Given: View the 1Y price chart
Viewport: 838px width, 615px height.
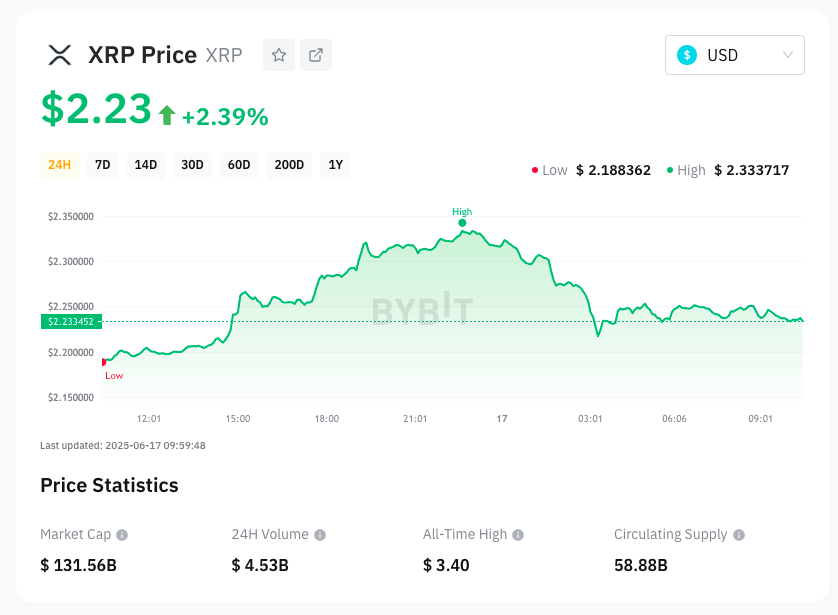Looking at the screenshot, I should [x=336, y=165].
